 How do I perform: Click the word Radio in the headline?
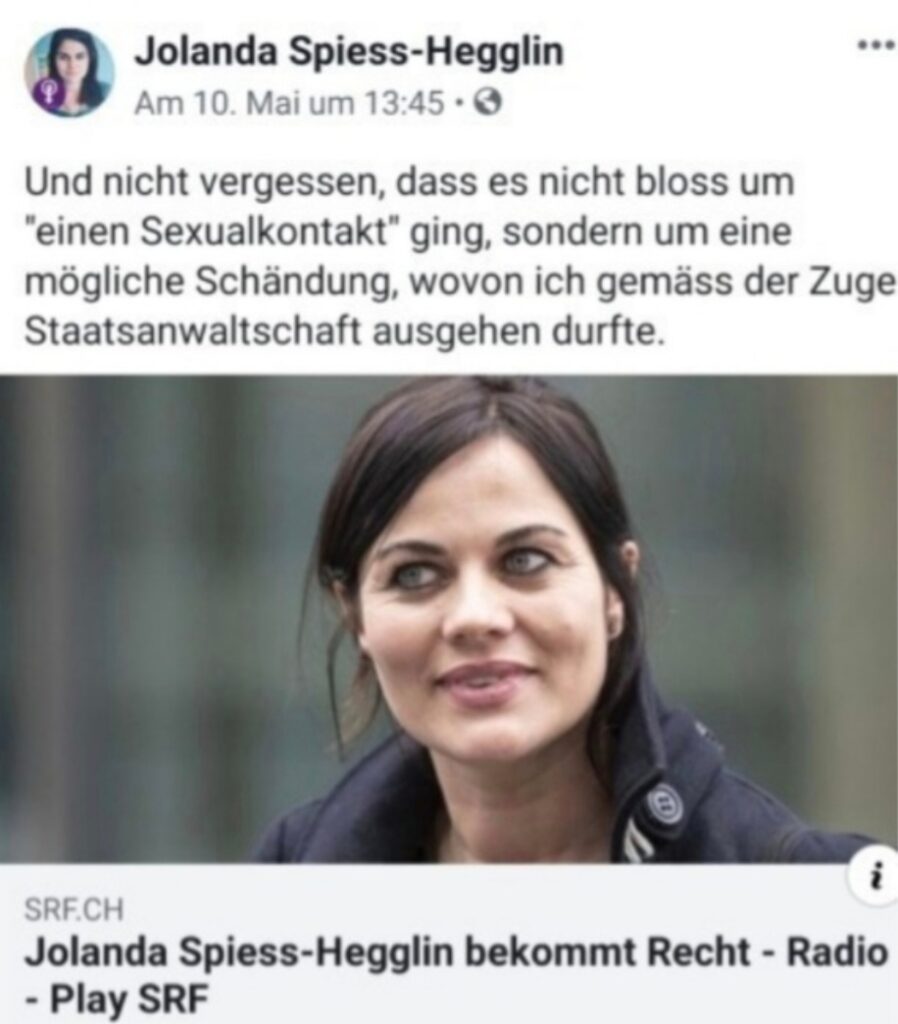click(x=837, y=952)
